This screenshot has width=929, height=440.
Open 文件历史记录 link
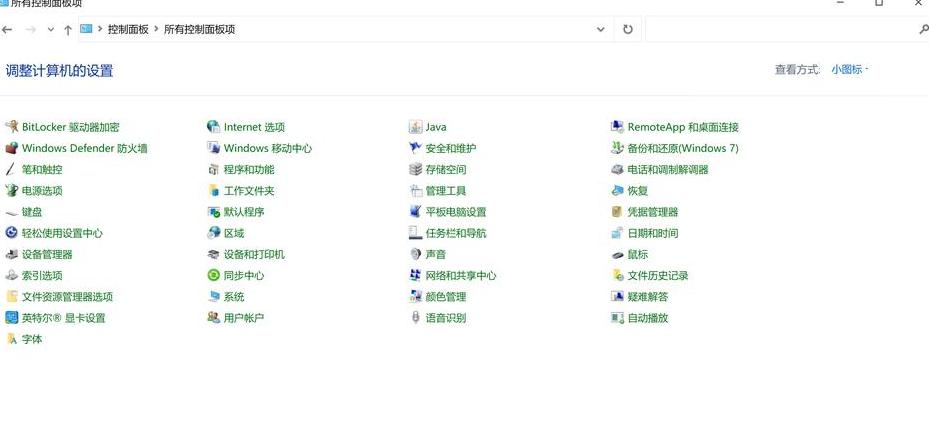click(x=658, y=275)
